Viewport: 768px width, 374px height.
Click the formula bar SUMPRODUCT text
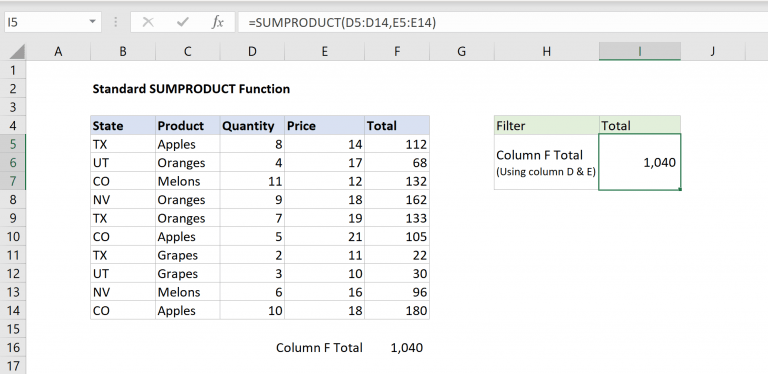(x=342, y=22)
